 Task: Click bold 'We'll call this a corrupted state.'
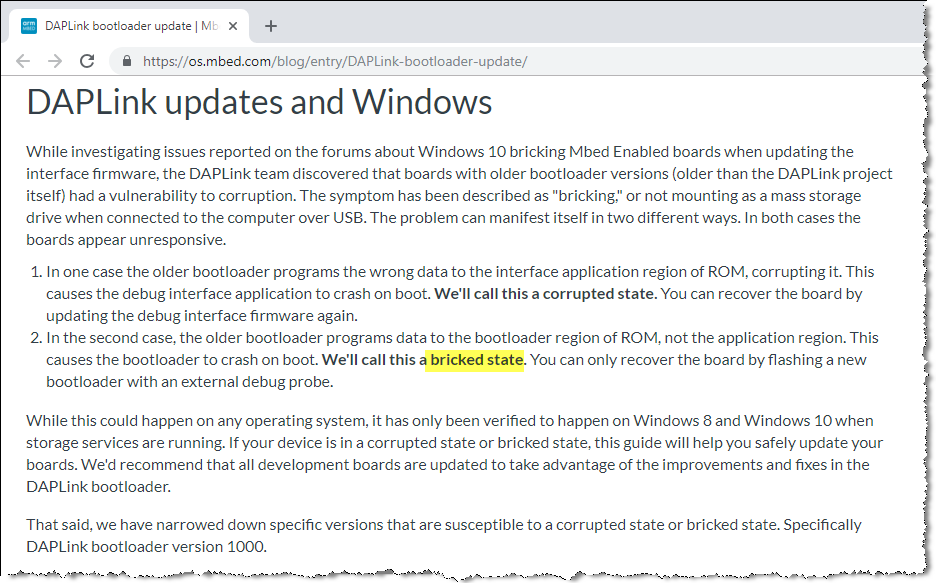pos(545,293)
